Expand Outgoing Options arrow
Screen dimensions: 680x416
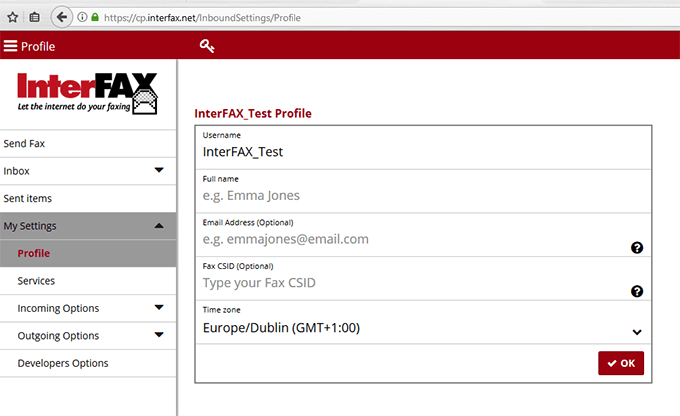(x=159, y=335)
